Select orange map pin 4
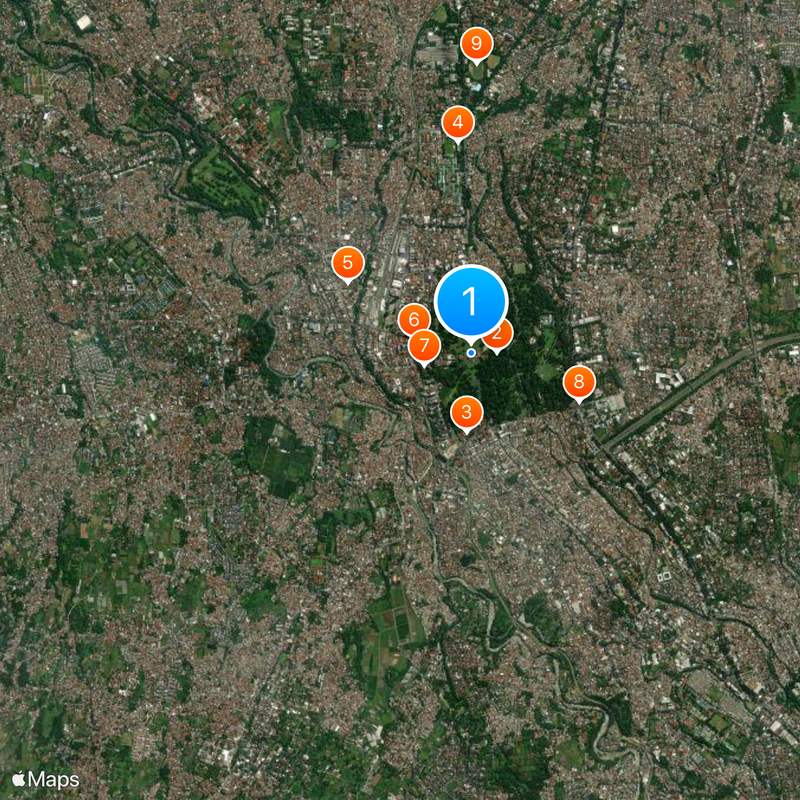 (458, 123)
